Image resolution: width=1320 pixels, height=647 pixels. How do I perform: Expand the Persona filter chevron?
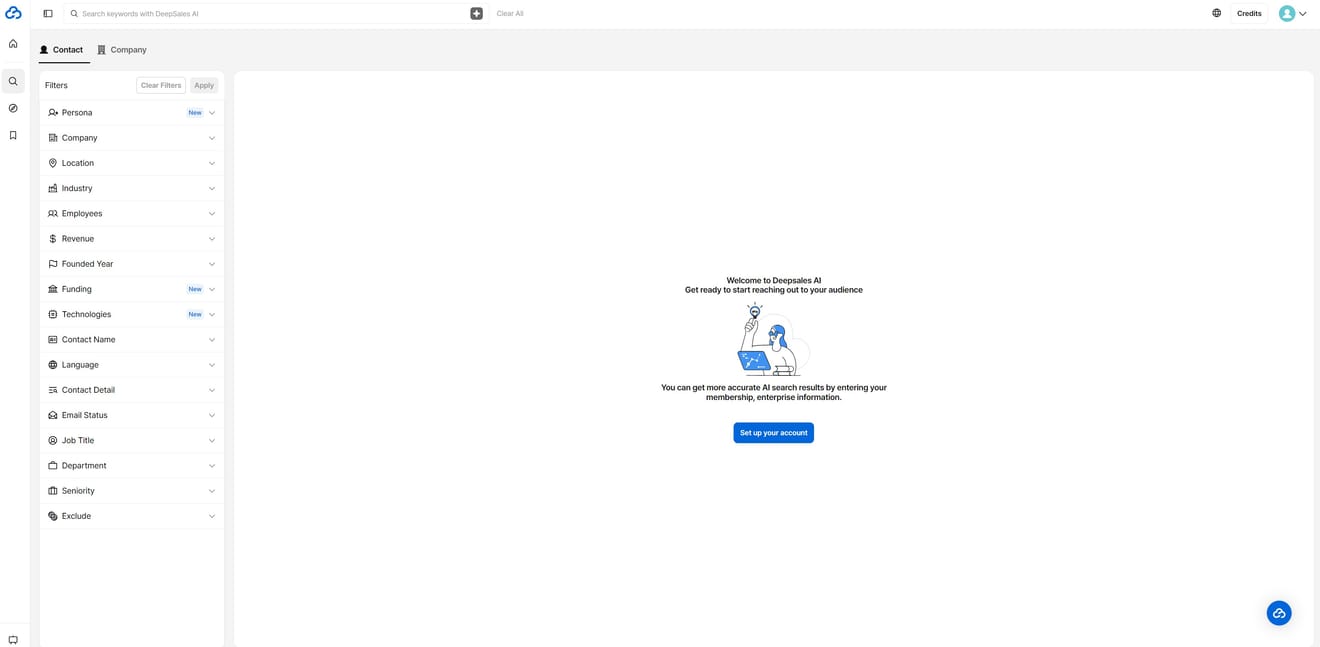click(212, 113)
